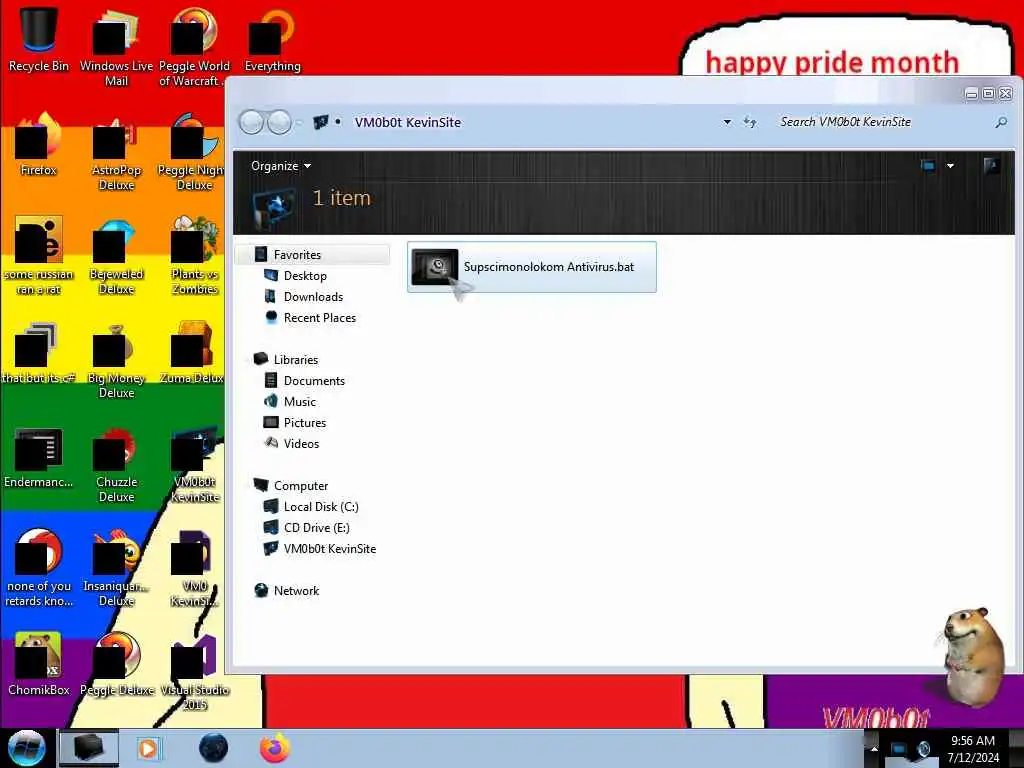Launch Firefox from the desktop
Screen dimensions: 1024x768
tap(39, 144)
